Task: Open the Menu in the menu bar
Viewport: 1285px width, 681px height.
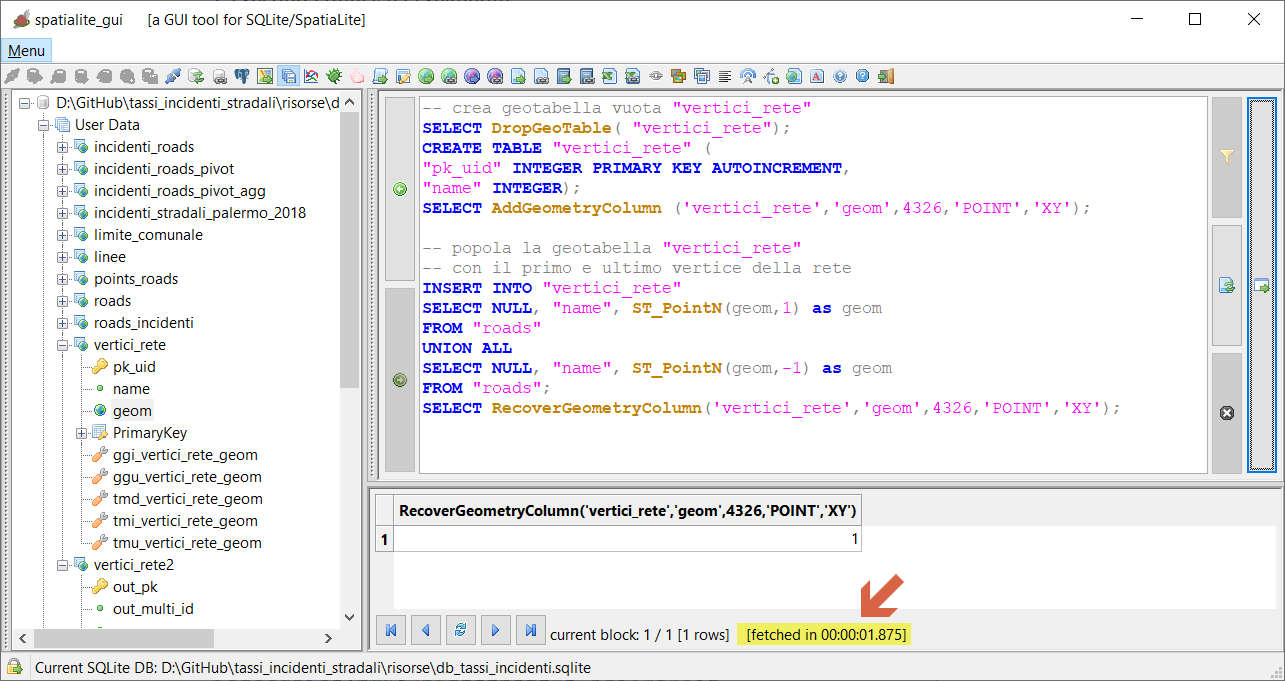Action: click(26, 51)
